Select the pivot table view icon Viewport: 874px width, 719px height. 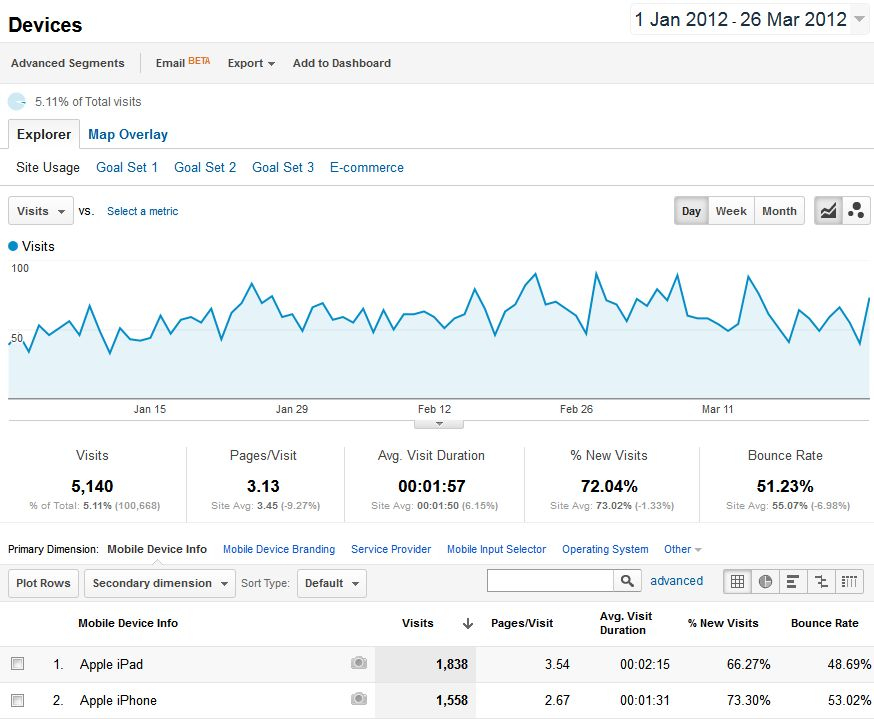849,581
